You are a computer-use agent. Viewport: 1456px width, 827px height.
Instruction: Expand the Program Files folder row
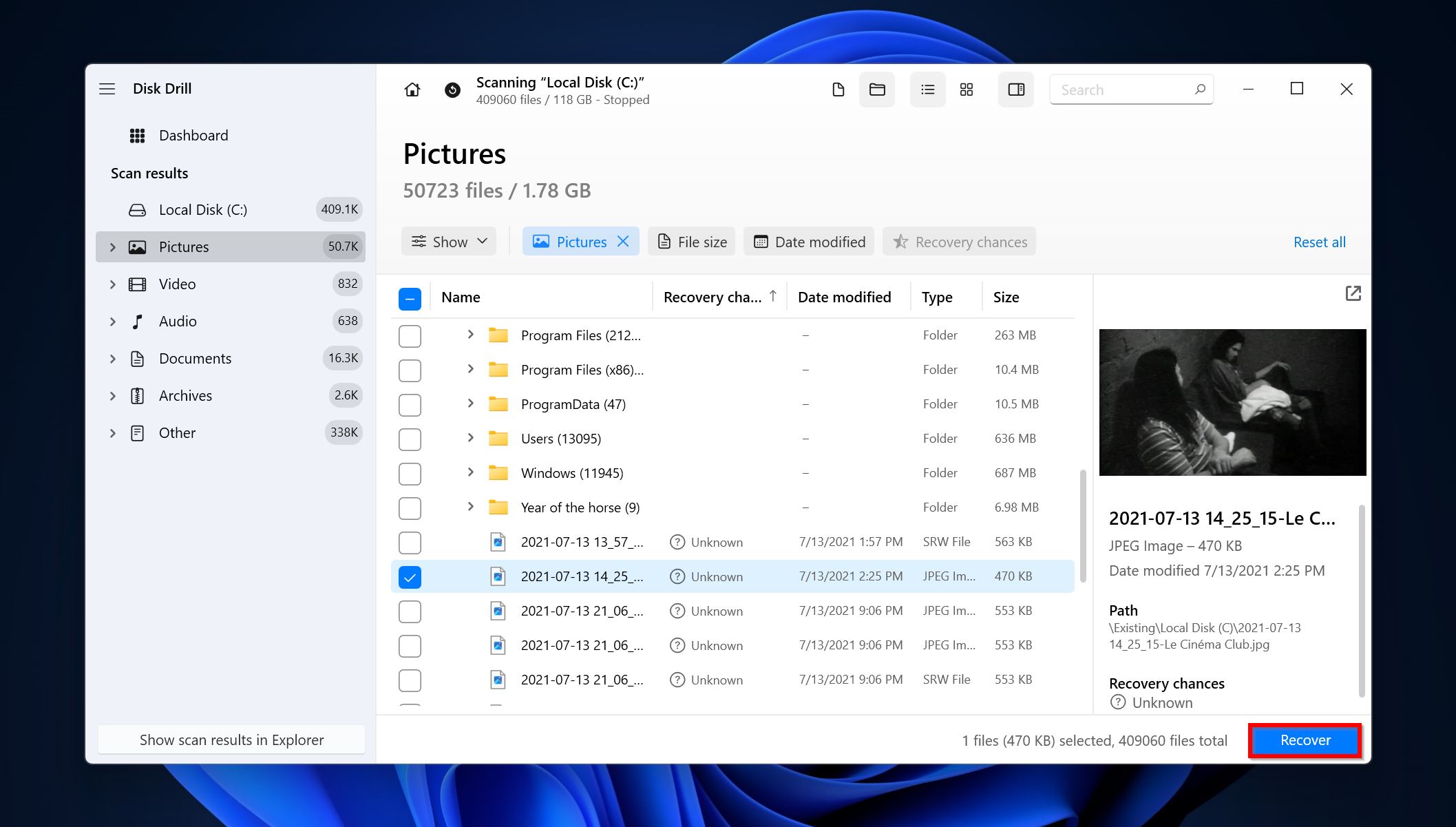click(470, 335)
